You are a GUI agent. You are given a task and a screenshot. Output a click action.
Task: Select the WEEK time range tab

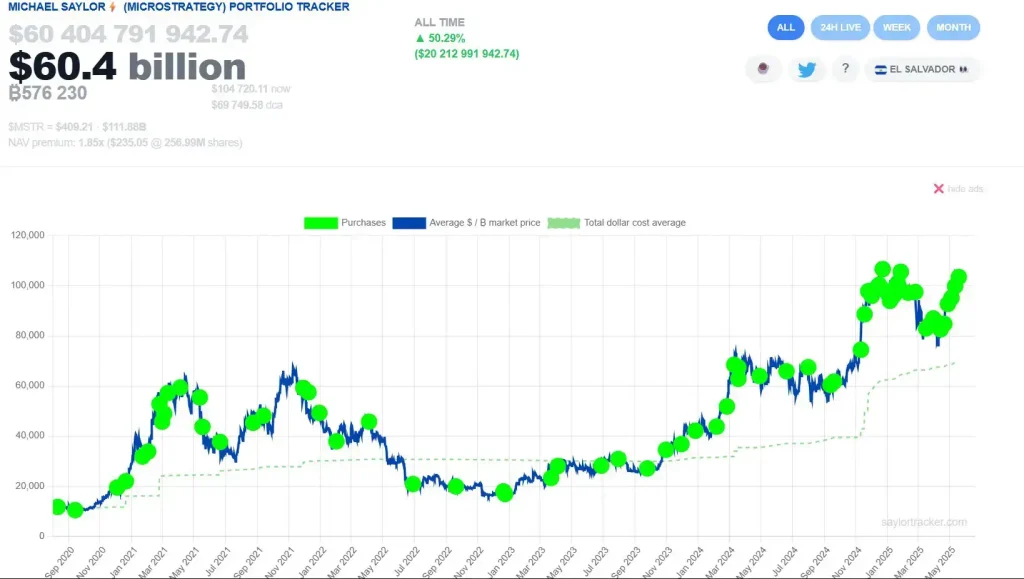coord(897,27)
